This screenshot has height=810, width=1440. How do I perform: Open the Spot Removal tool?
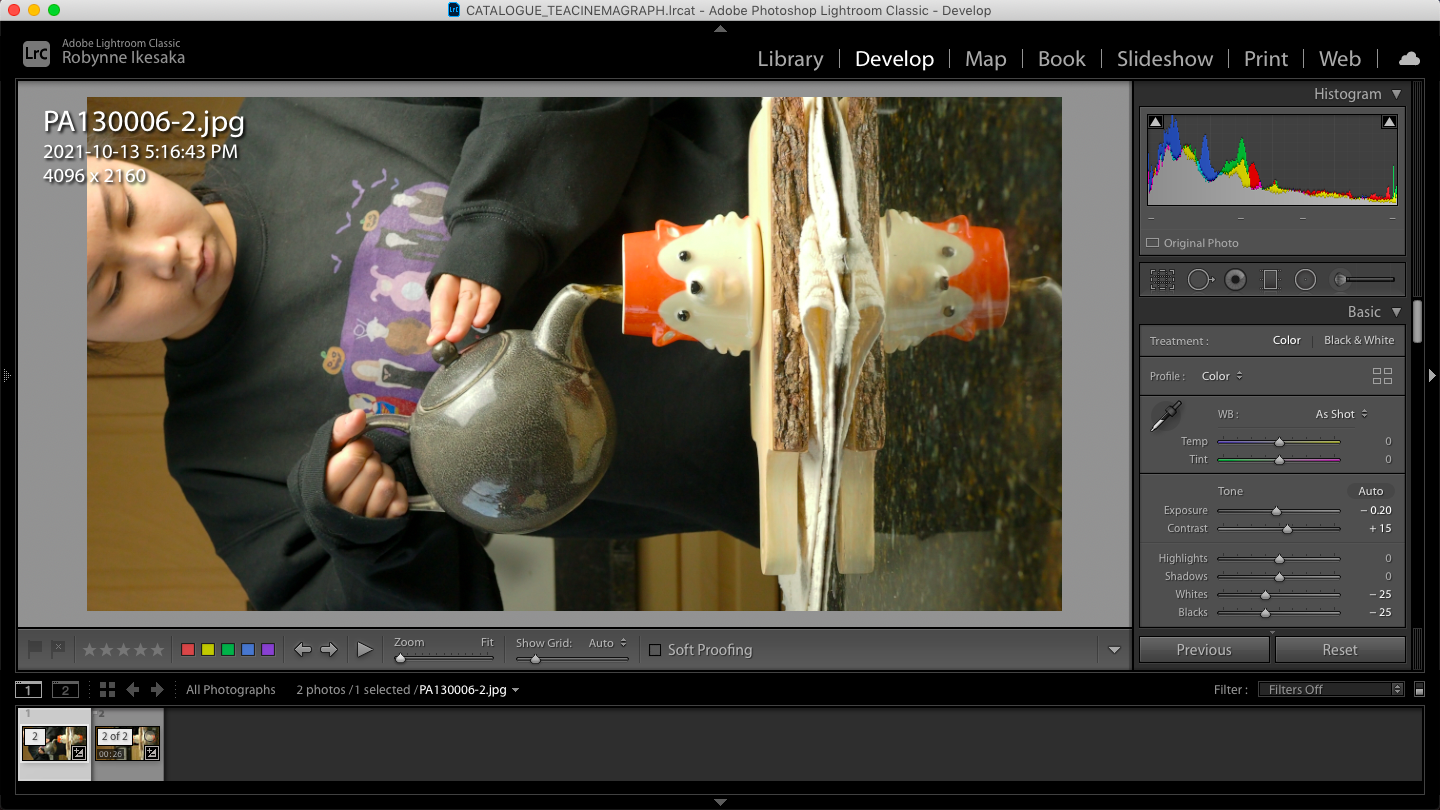(1201, 279)
